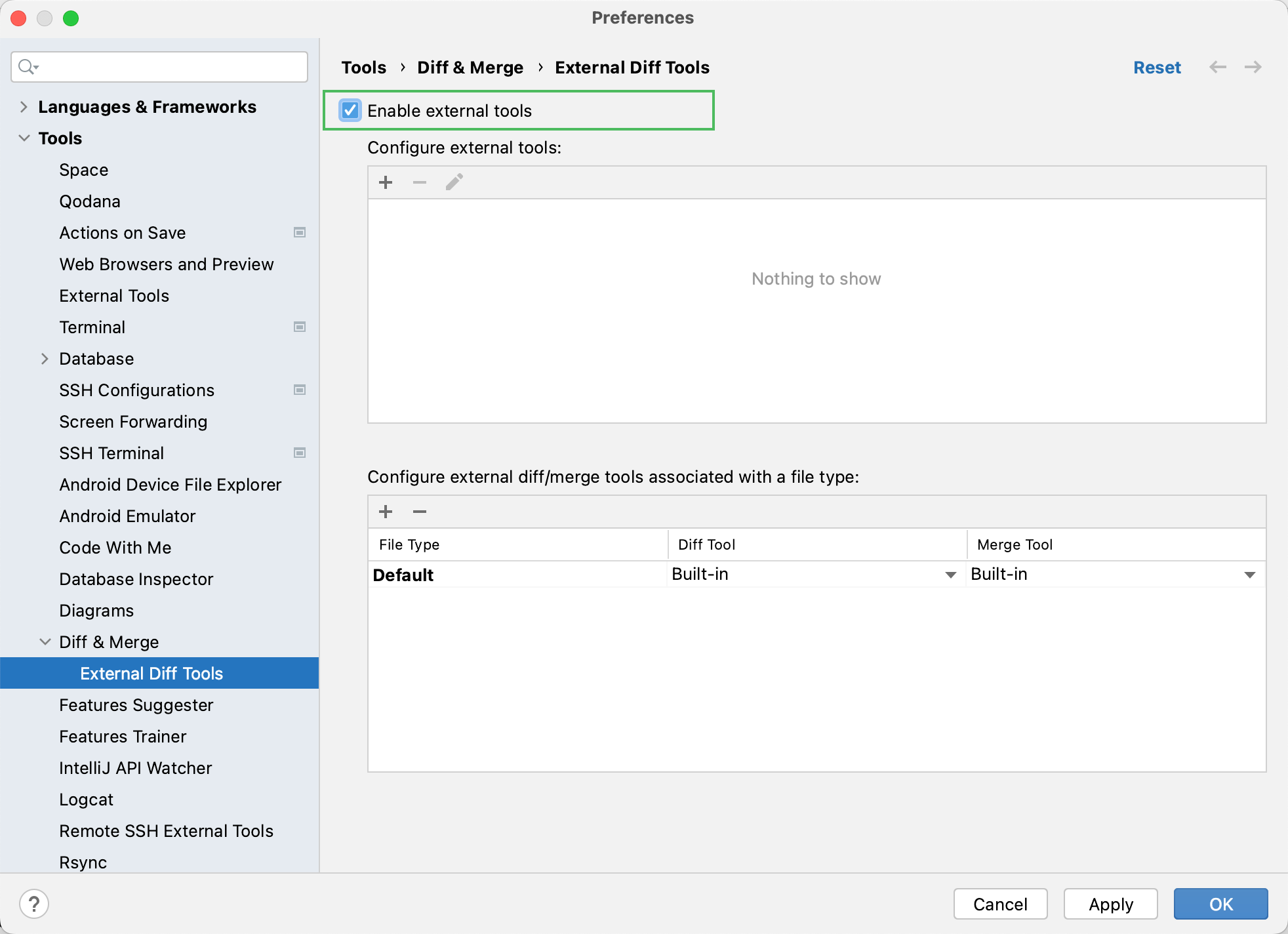
Task: Click the Reset button
Action: (x=1158, y=67)
